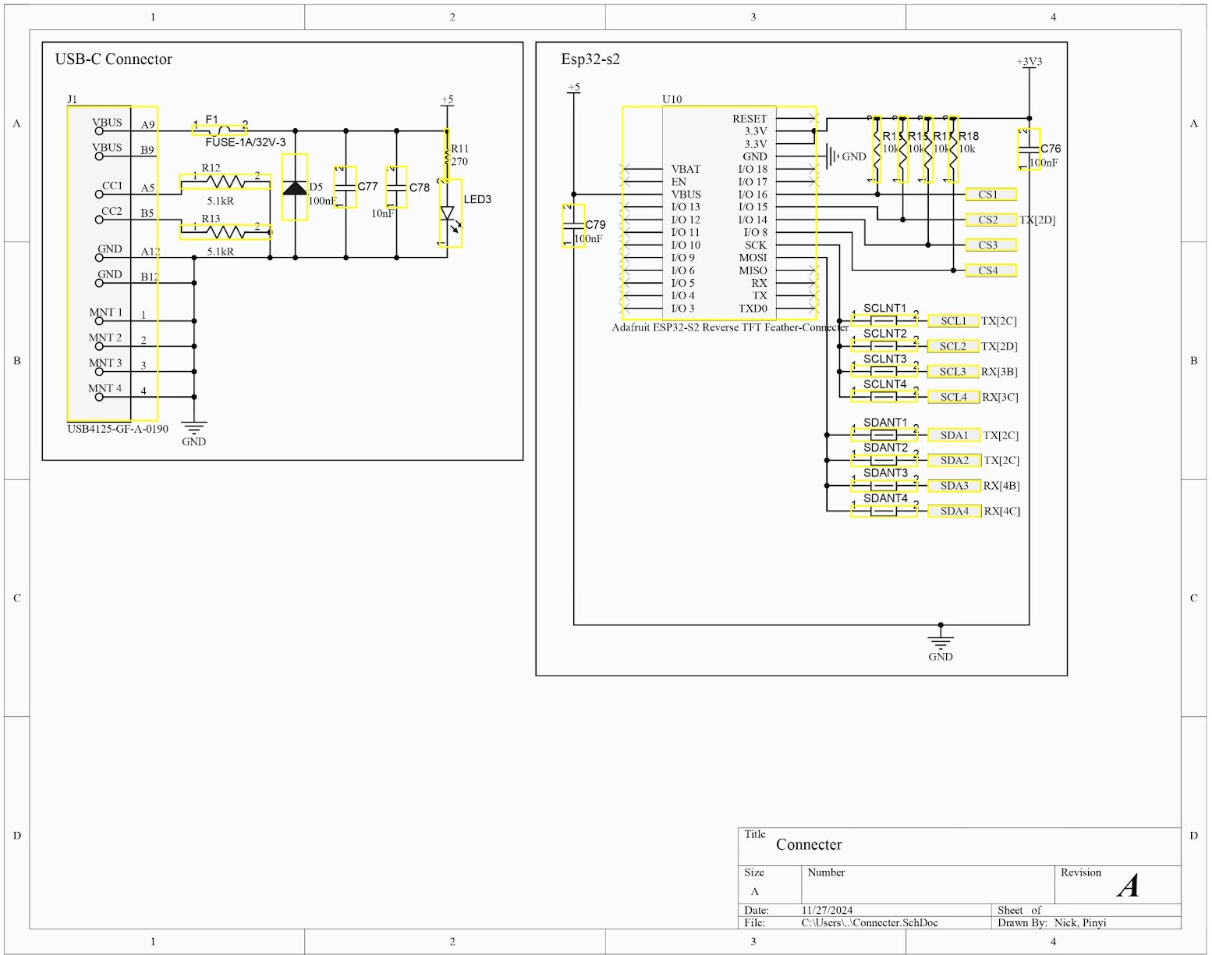Select resistor R11 above LED3

[x=448, y=155]
